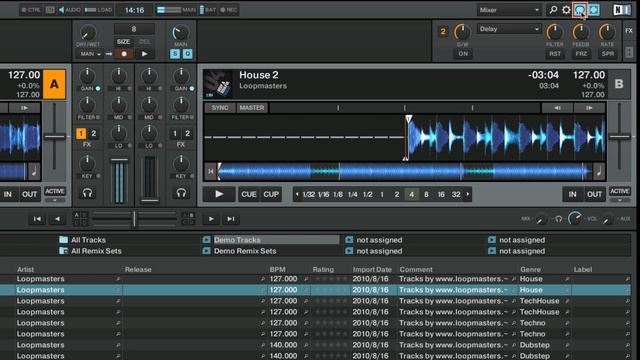The height and width of the screenshot is (360, 640).
Task: Select loop size 1/32
Action: (309, 194)
